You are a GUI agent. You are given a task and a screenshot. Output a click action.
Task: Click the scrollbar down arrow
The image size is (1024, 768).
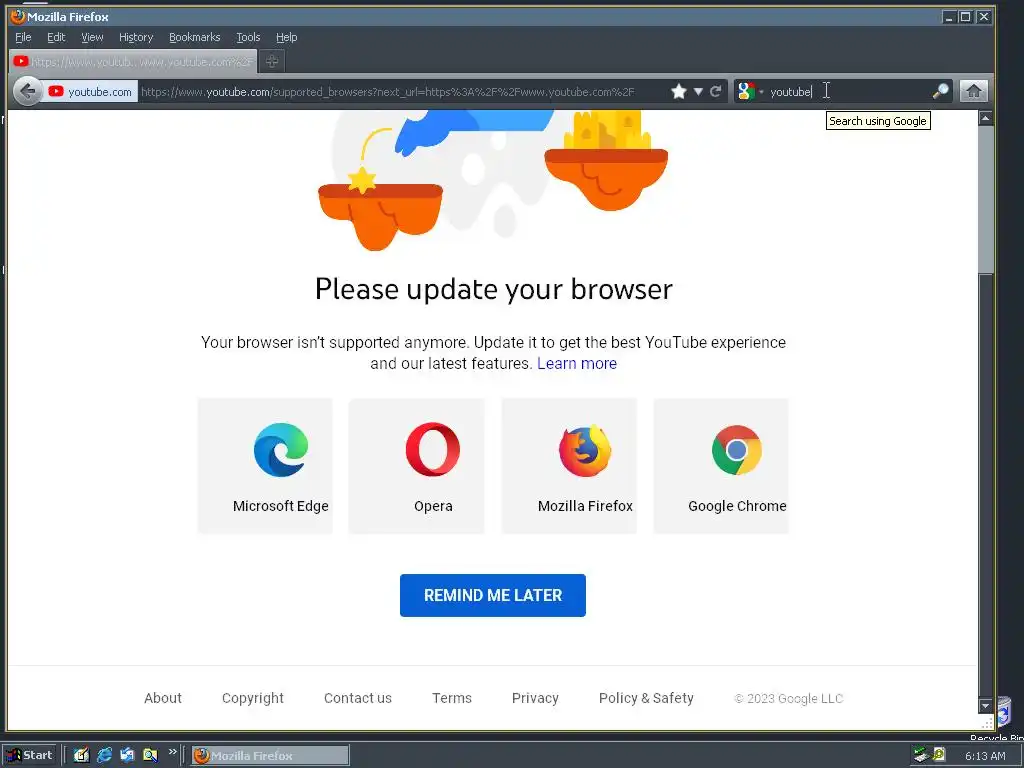(986, 706)
